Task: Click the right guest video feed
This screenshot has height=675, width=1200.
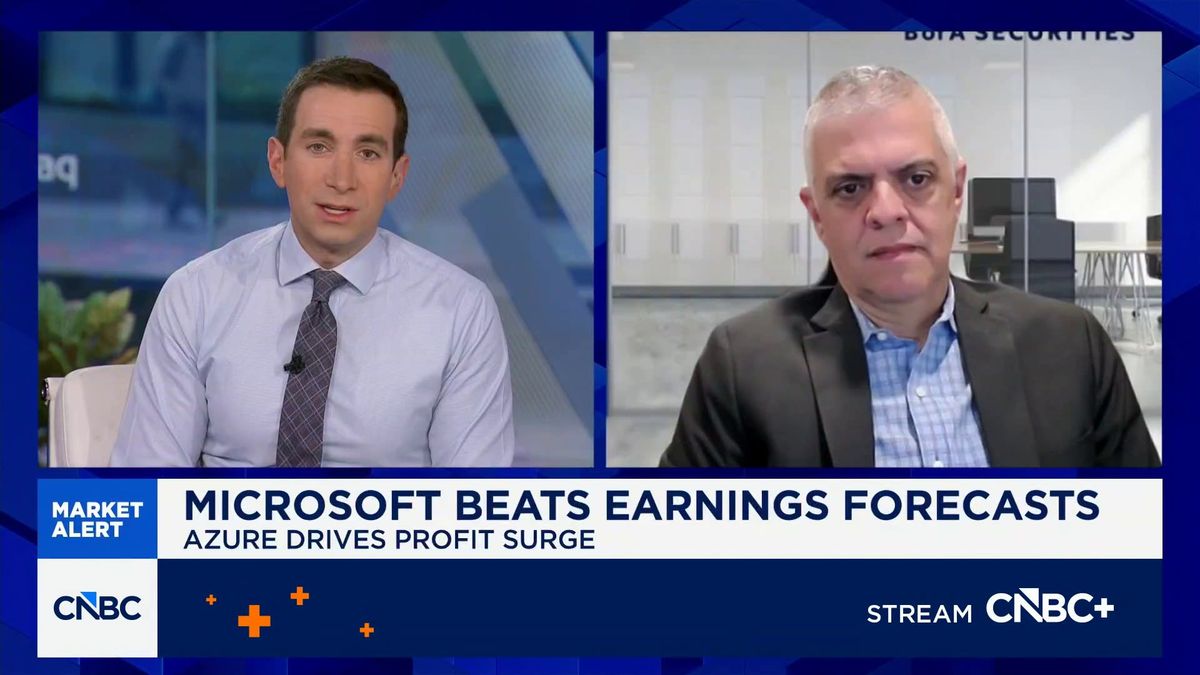Action: coord(885,249)
